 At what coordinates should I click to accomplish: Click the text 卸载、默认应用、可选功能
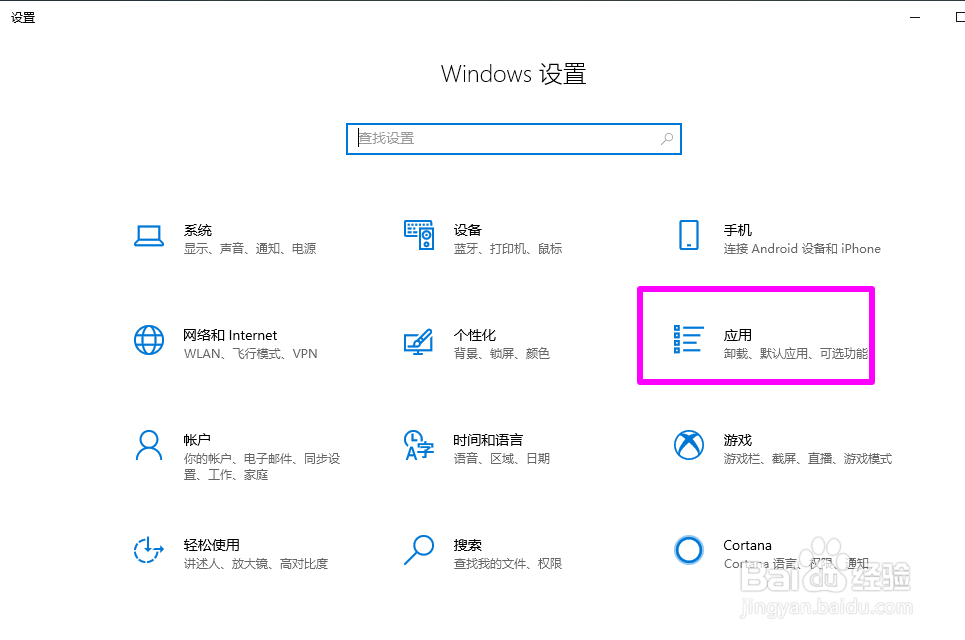(796, 354)
